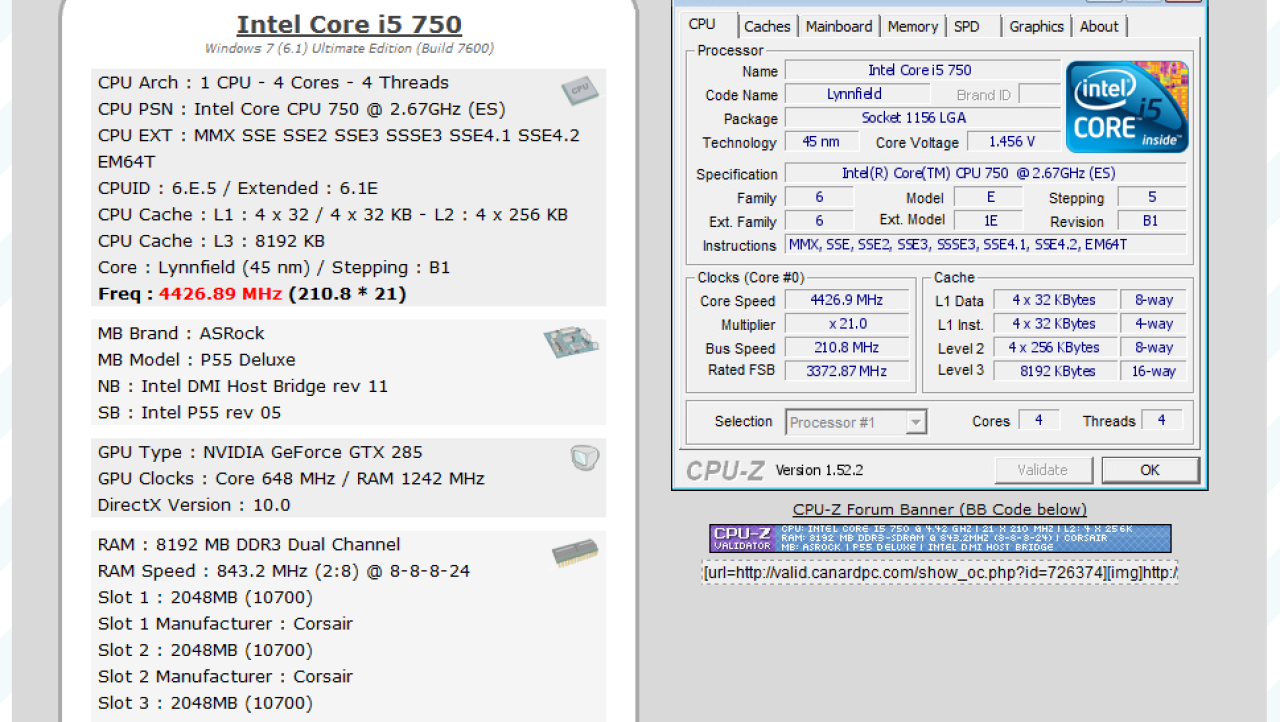The height and width of the screenshot is (722, 1280).
Task: Click the RAM : 8192 MB DDR3 line
Action: pyautogui.click(x=249, y=545)
